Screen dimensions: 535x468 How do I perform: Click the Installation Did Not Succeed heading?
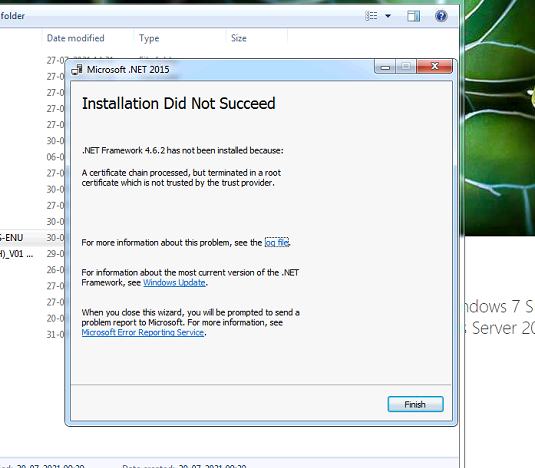pyautogui.click(x=178, y=103)
